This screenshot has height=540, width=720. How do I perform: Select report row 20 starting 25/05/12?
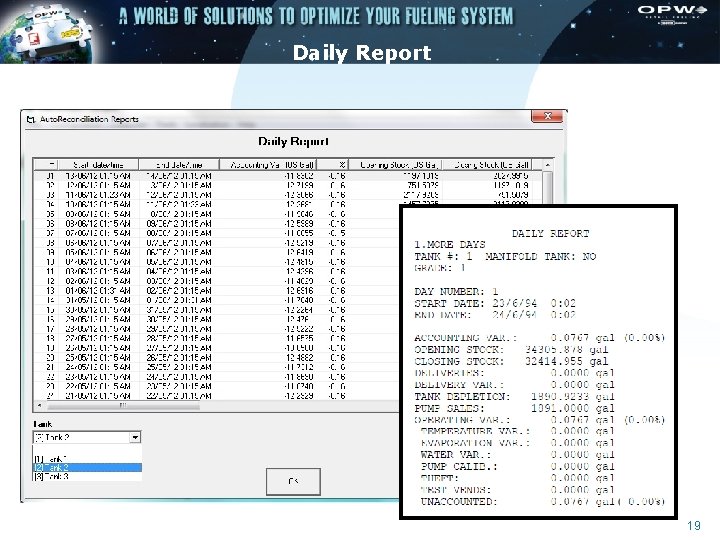217,357
